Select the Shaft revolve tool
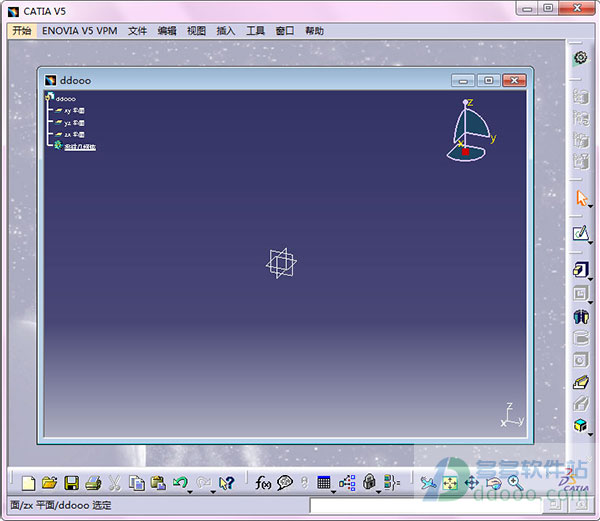The image size is (600, 521). [x=580, y=316]
